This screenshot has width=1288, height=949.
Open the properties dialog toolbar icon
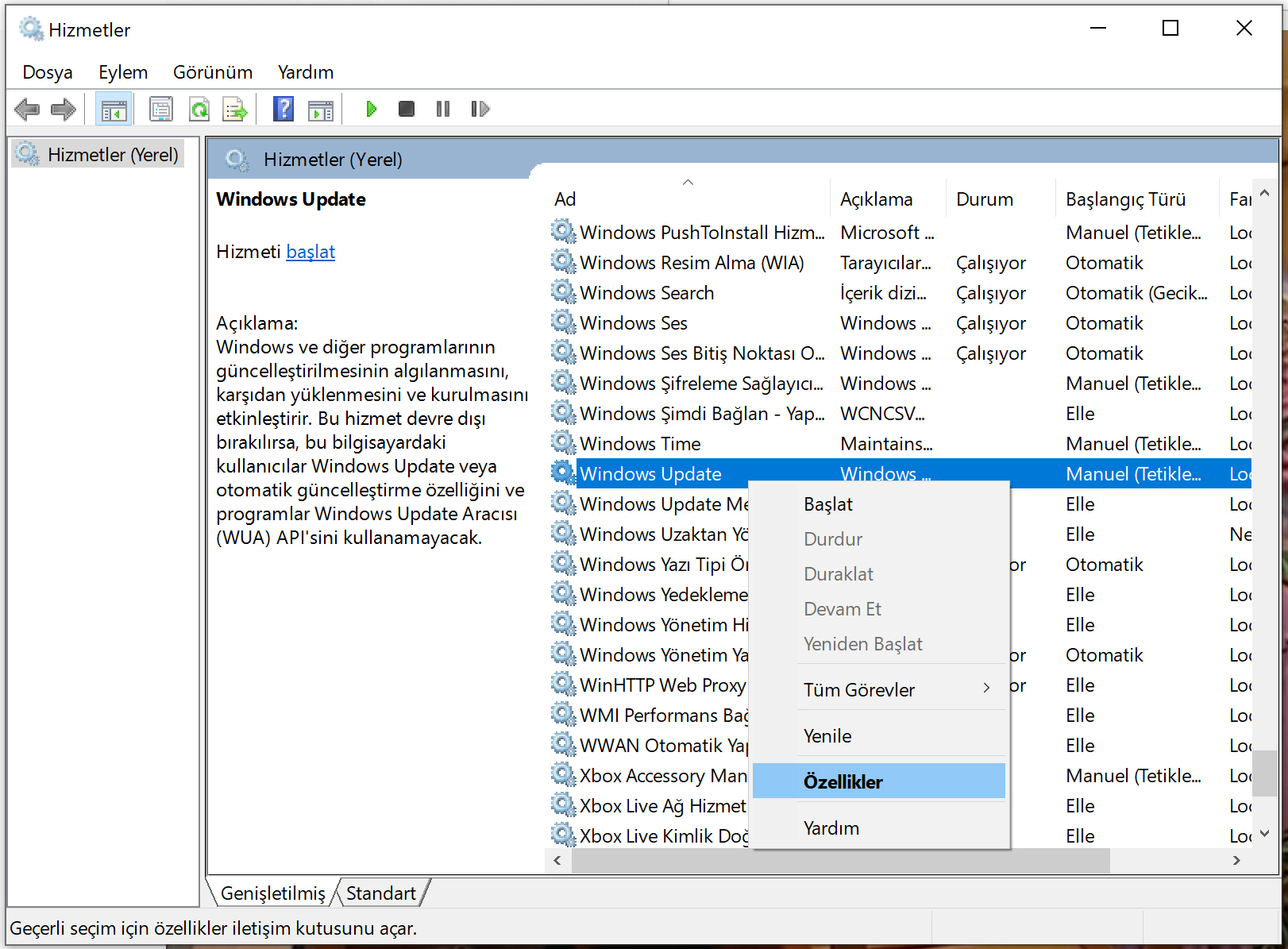161,109
